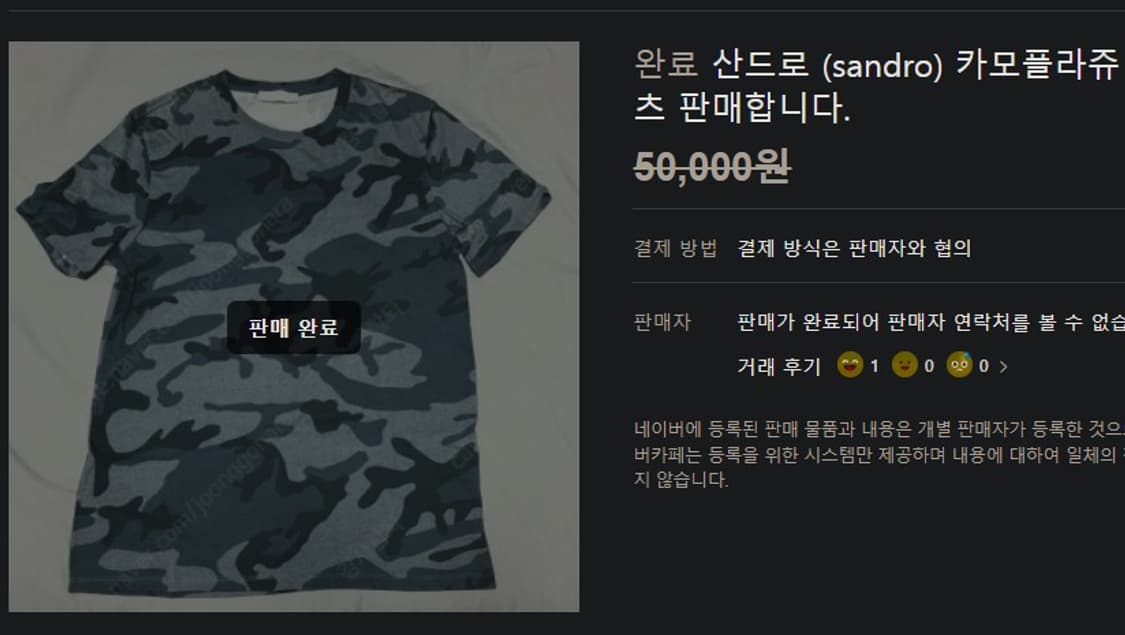Click the 거래 후기 label
1125x635 pixels.
[x=779, y=367]
